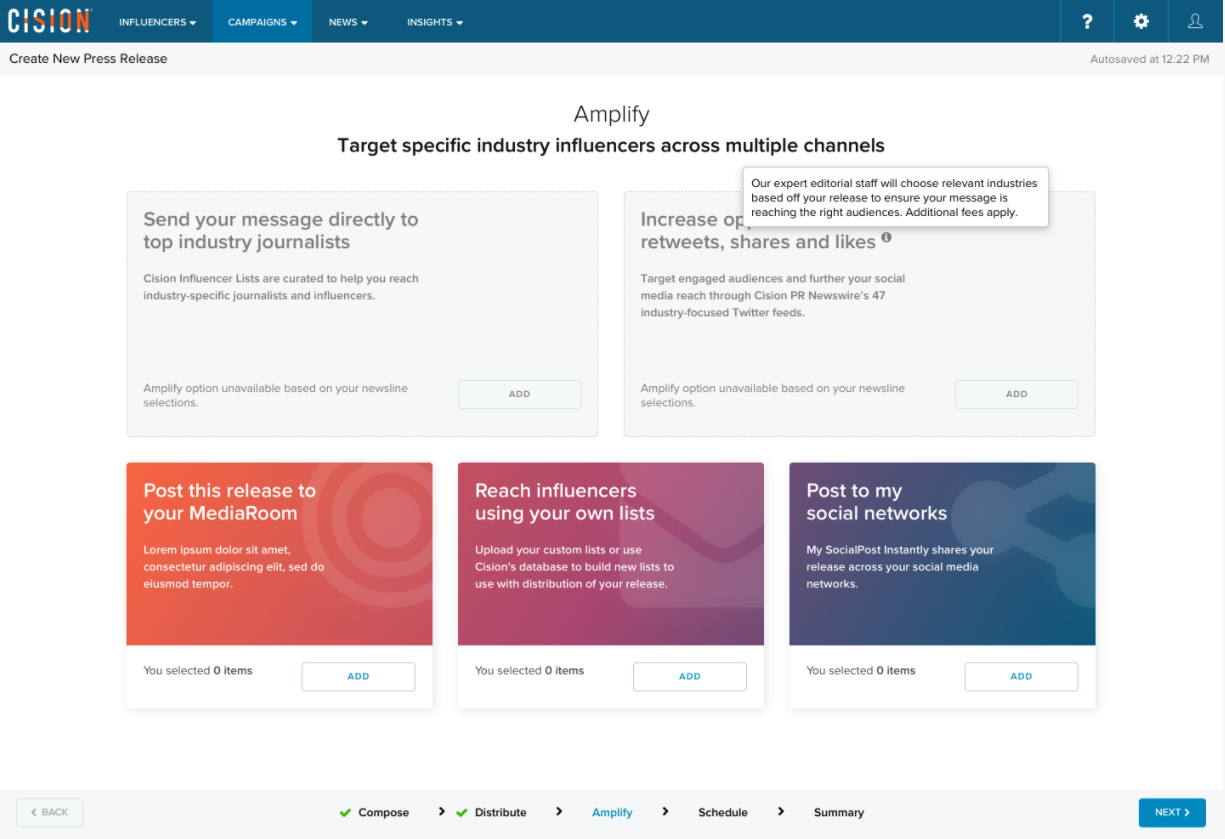Go to the Compose step

[383, 812]
